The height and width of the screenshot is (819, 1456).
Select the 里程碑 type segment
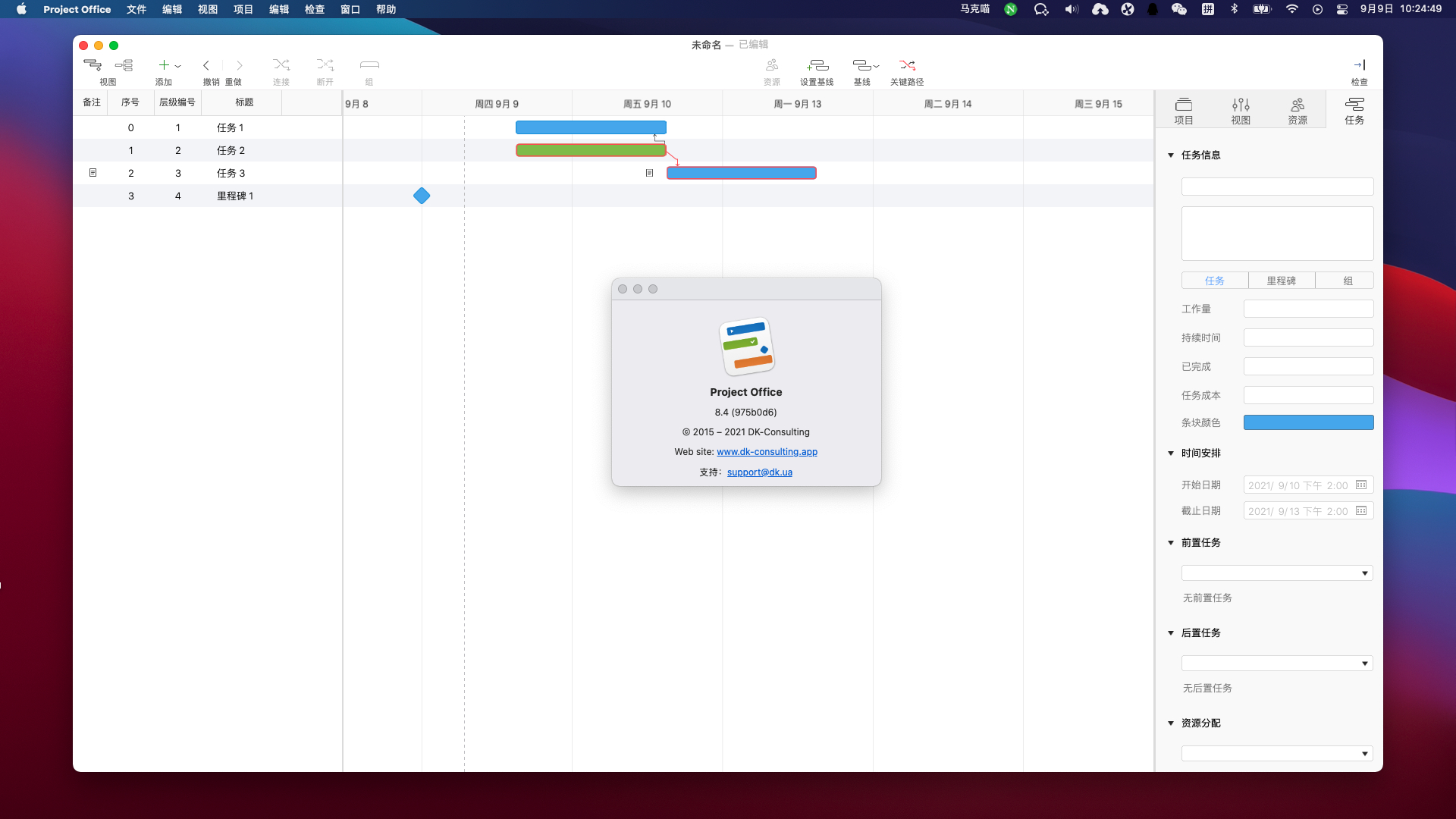coord(1282,281)
